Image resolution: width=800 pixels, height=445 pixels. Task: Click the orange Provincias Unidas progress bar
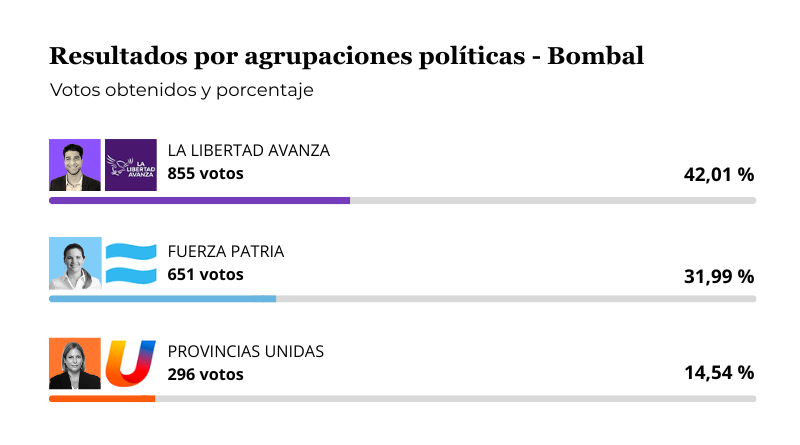point(102,399)
